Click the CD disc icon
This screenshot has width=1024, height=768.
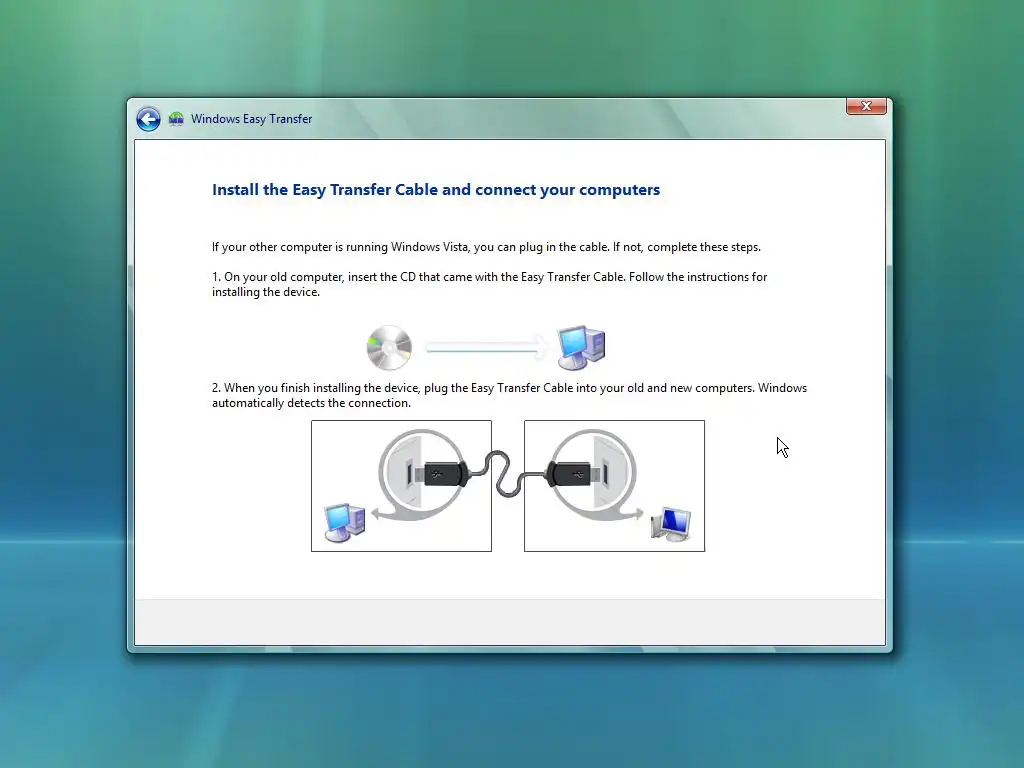[389, 347]
